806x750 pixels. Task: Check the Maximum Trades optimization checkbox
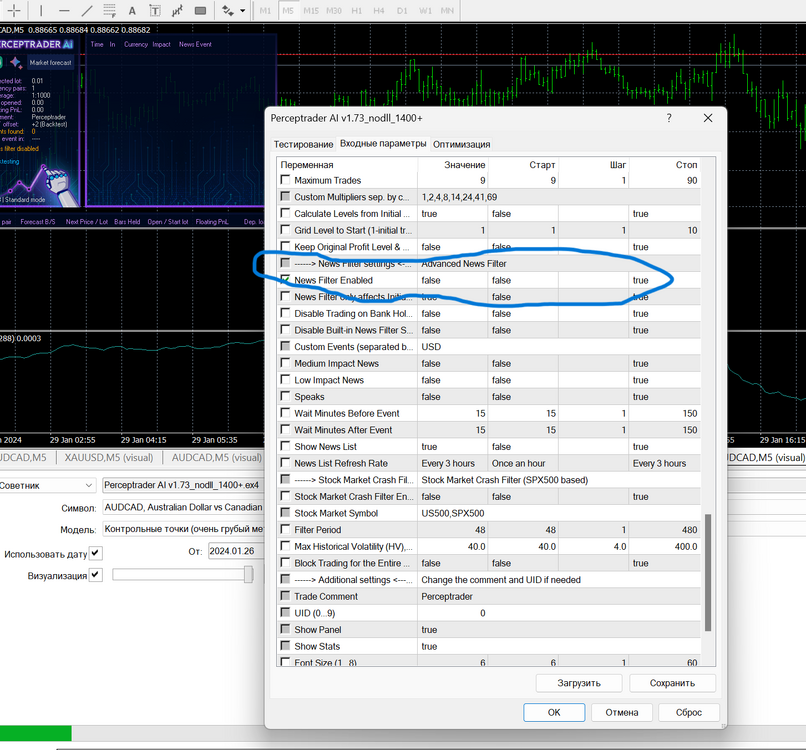tap(285, 180)
